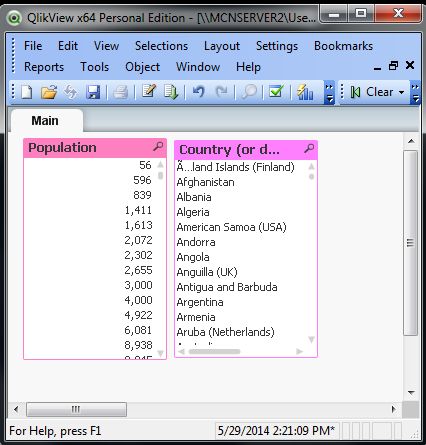This screenshot has height=445, width=426.
Task: Click sheet horizontal scrollbar left arrow
Action: 16,409
